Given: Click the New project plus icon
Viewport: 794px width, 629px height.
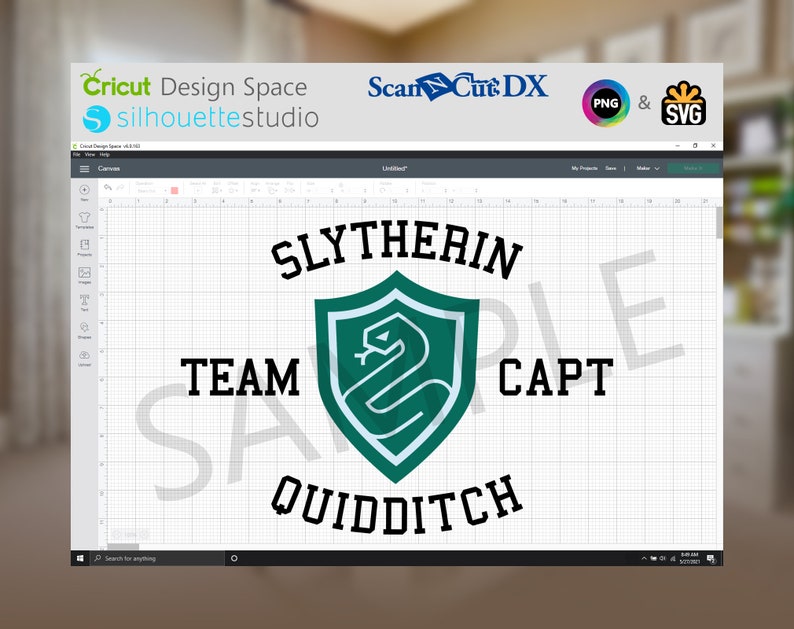Looking at the screenshot, I should [85, 190].
